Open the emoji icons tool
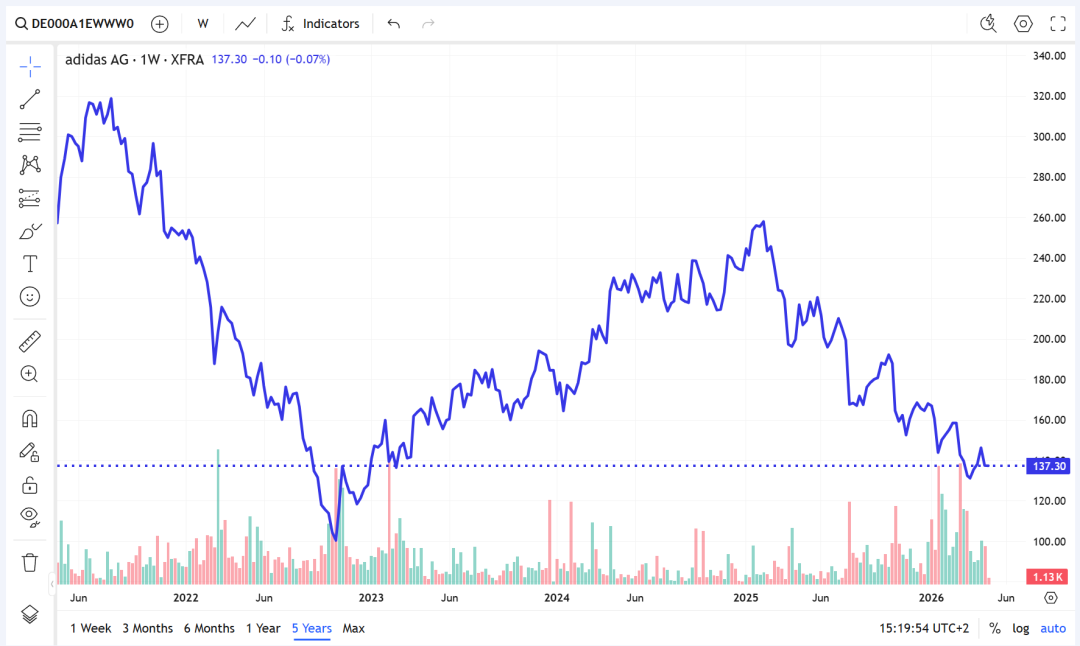The width and height of the screenshot is (1080, 646). [x=30, y=297]
